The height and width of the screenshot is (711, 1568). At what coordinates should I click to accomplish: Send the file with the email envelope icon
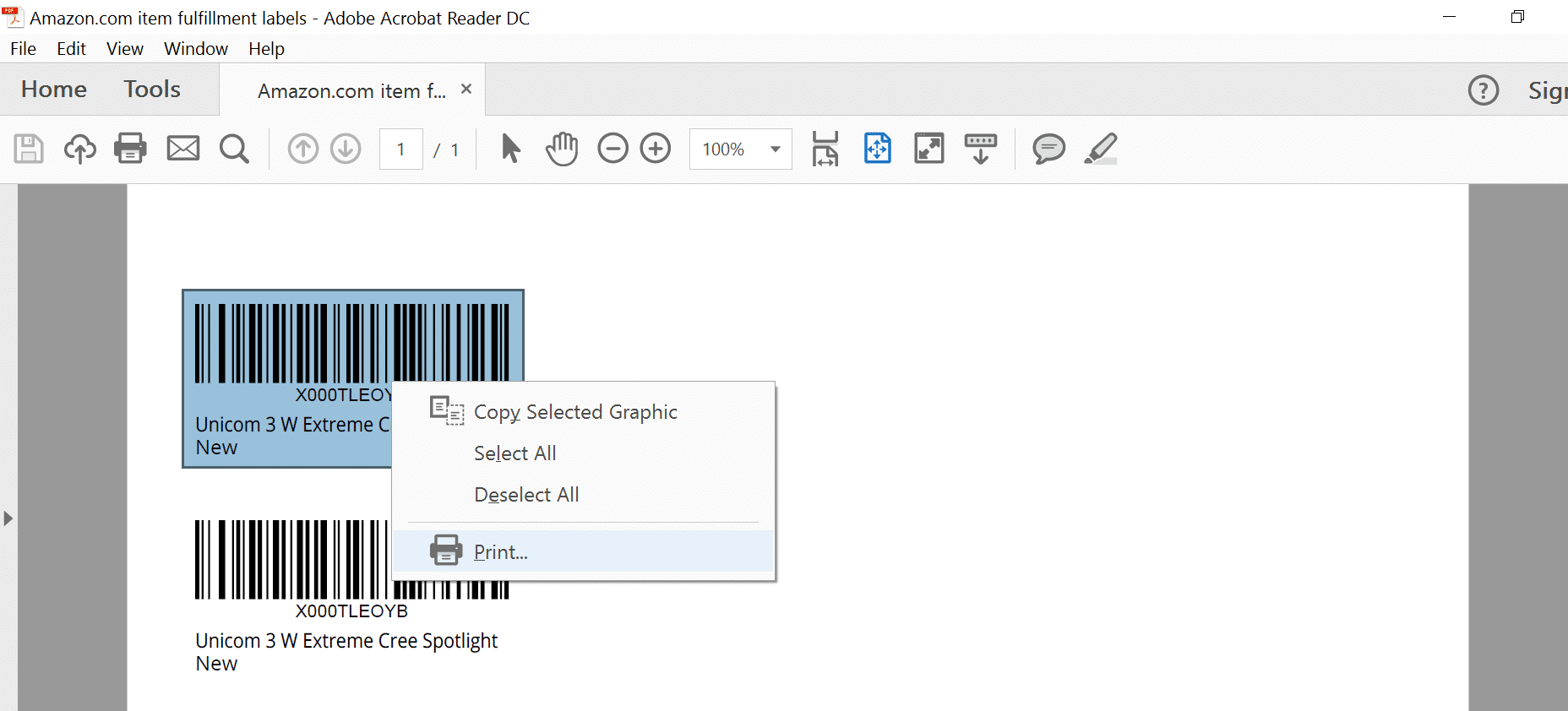[182, 149]
